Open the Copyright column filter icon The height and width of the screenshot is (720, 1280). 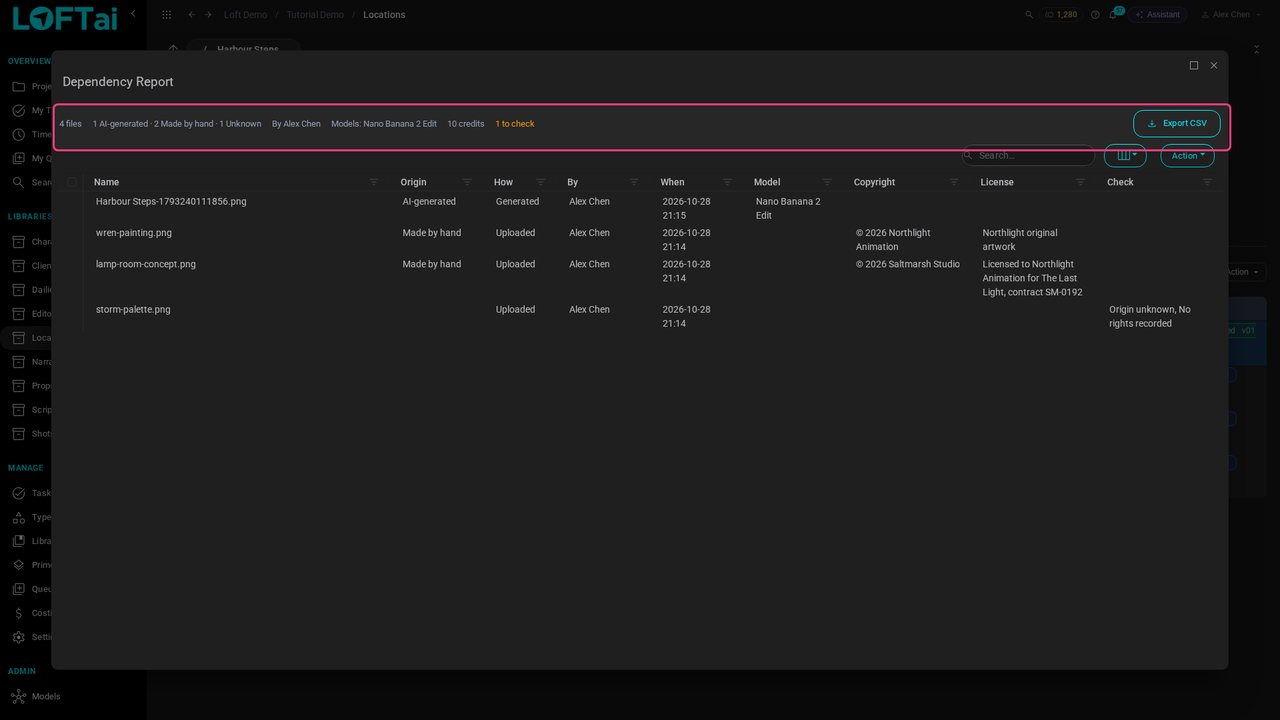(x=954, y=182)
